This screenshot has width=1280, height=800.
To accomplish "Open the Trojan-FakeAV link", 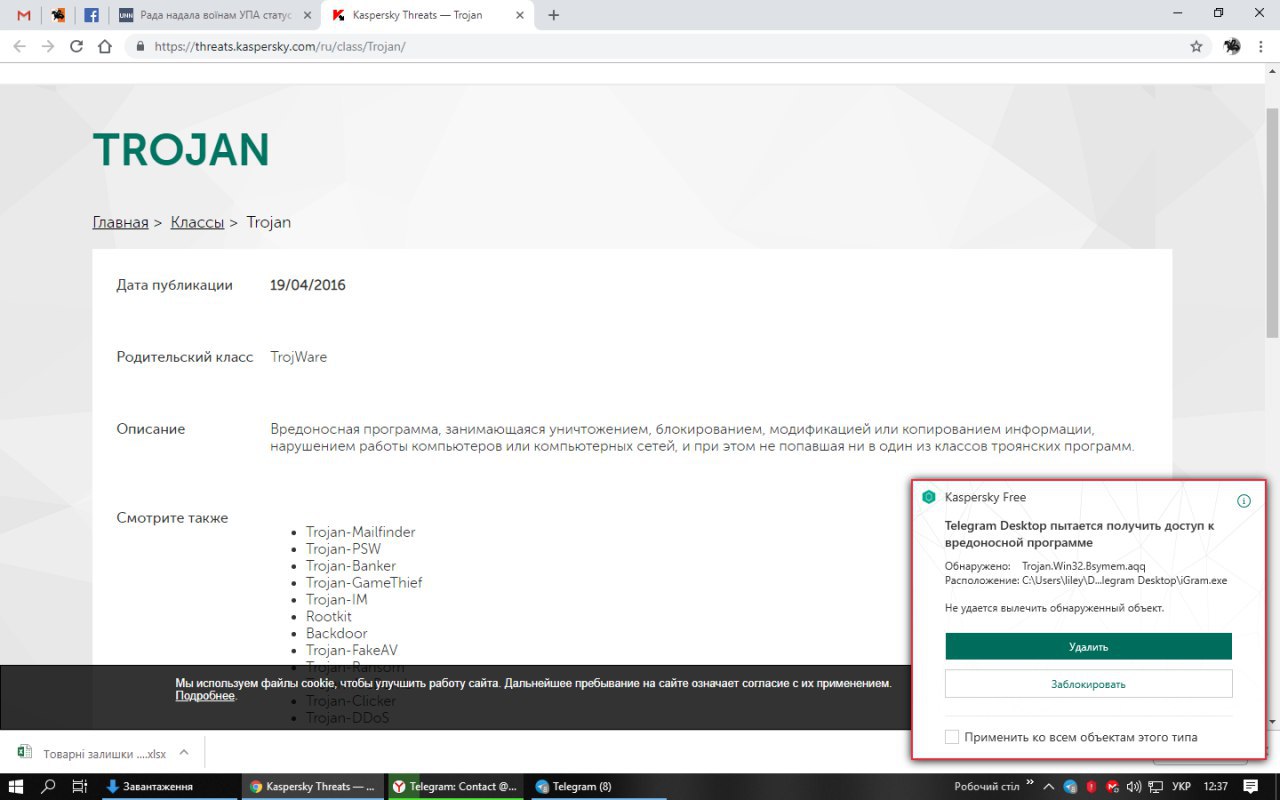I will click(x=352, y=650).
